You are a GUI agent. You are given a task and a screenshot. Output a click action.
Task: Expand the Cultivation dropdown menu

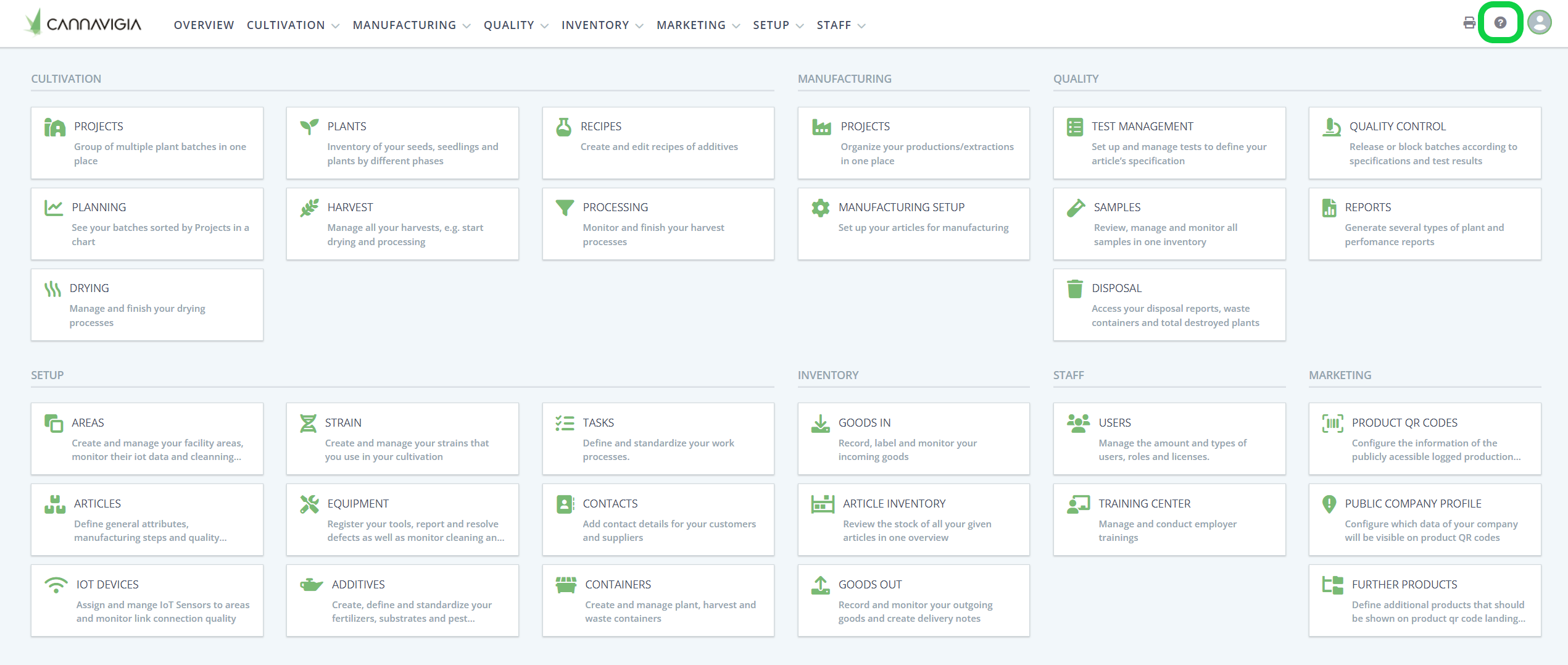click(x=292, y=25)
